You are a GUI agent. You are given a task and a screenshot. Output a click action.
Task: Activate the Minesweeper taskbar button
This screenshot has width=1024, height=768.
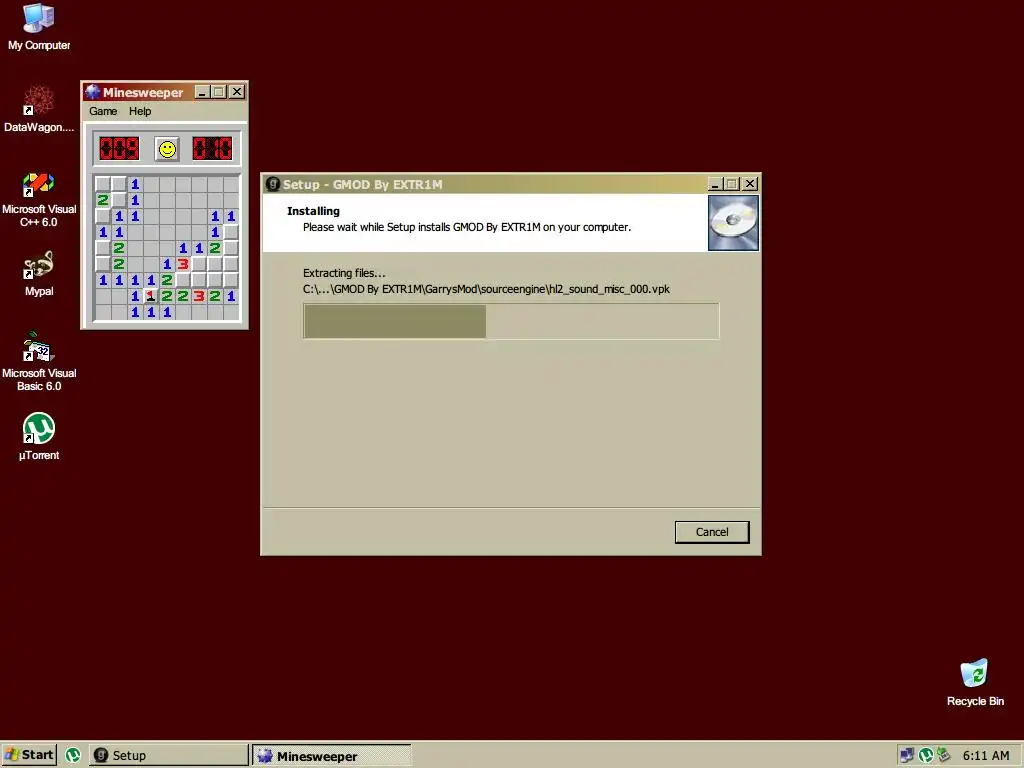(x=332, y=756)
